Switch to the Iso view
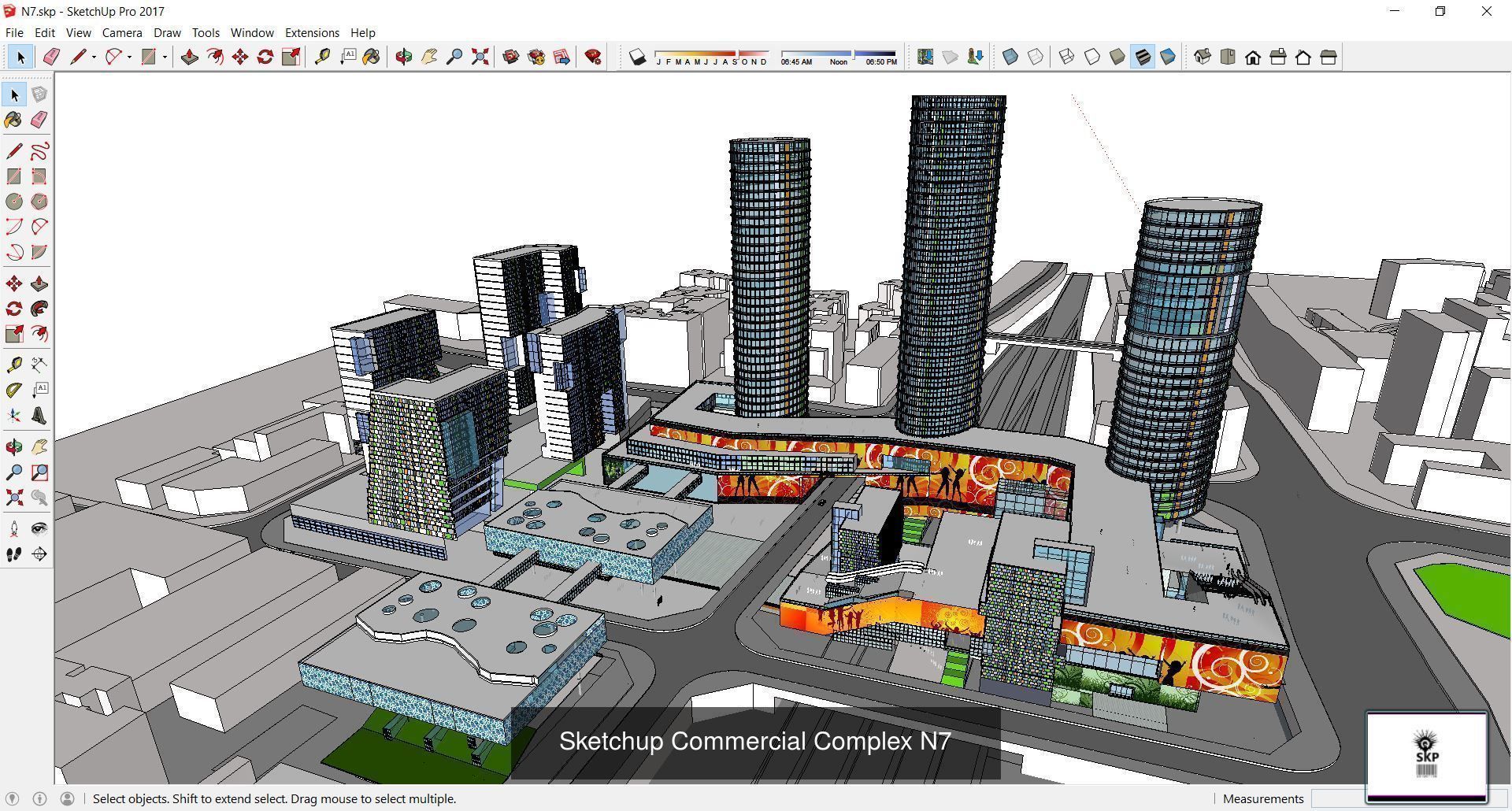 tap(1203, 57)
